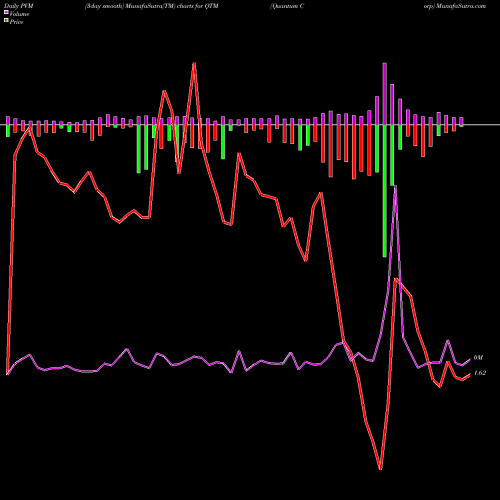Click the '0M' volume value label

(x=478, y=358)
